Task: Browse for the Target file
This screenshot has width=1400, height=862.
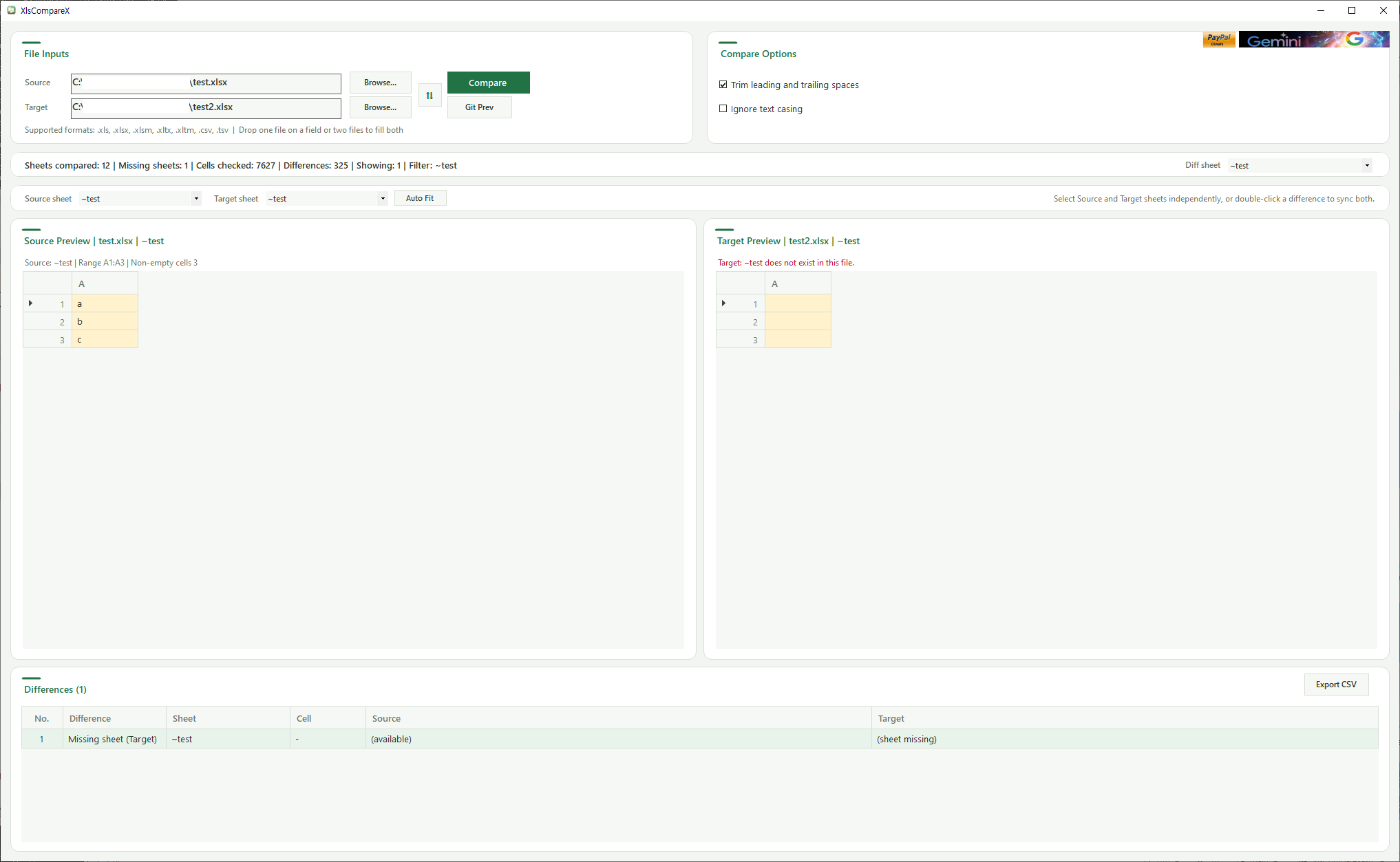Action: 380,107
